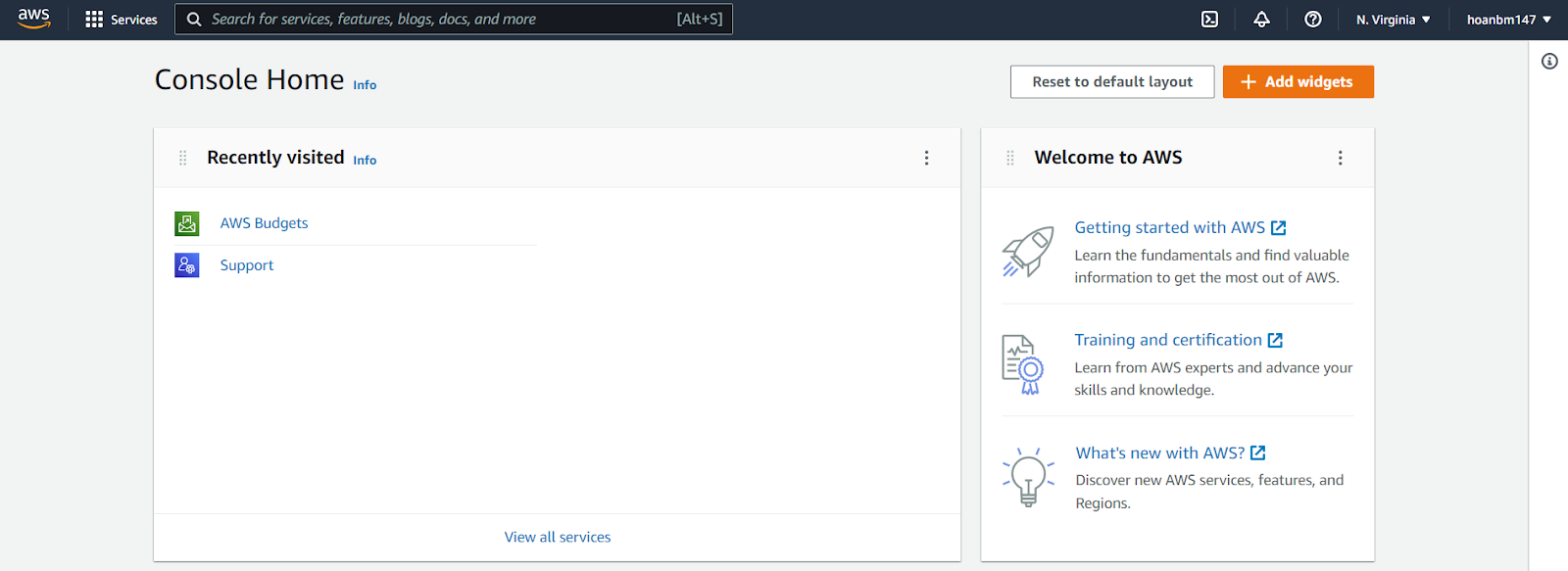Viewport: 1568px width, 571px height.
Task: Open the help question mark menu
Action: coord(1313,20)
